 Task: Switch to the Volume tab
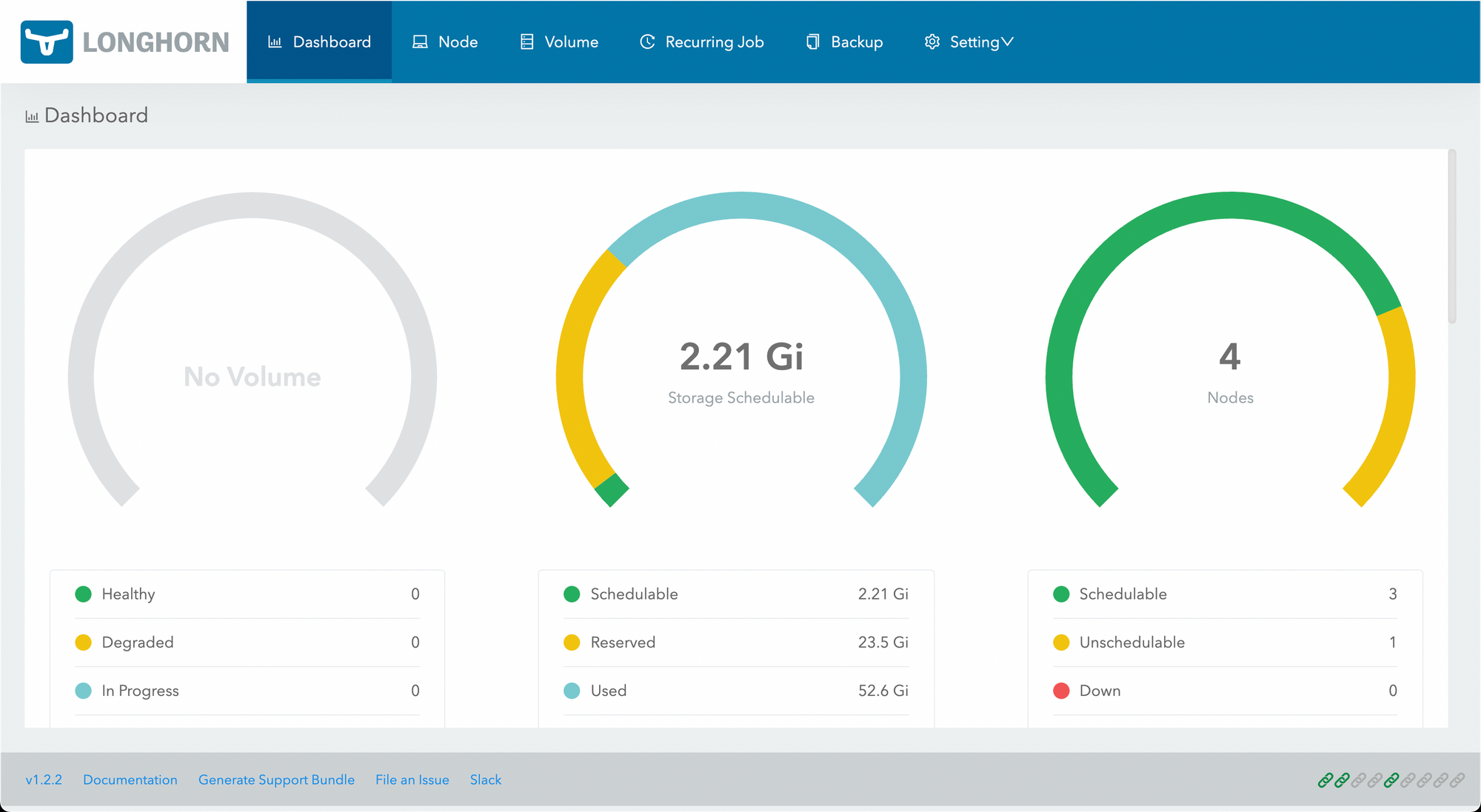(x=559, y=42)
